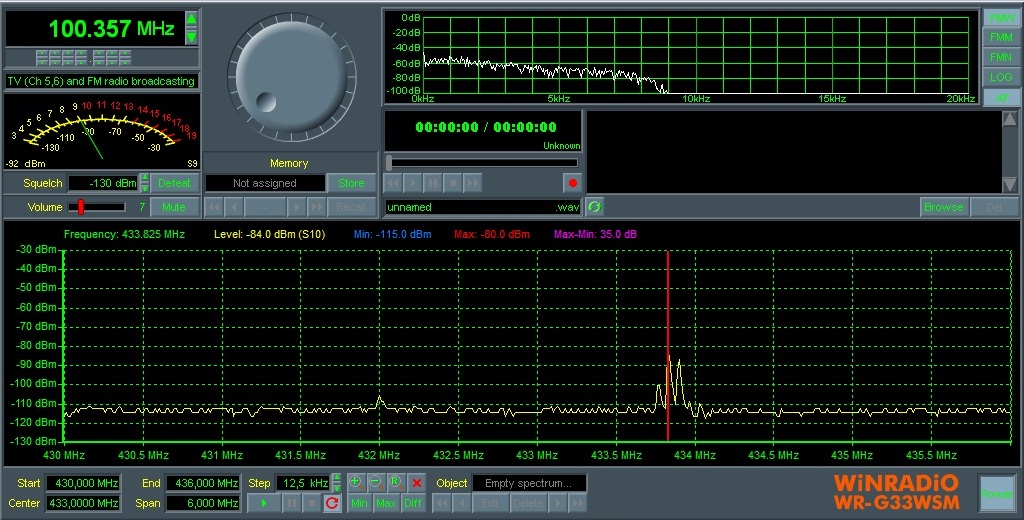Click the red marker line in spectrum
The image size is (1024, 520).
point(667,346)
